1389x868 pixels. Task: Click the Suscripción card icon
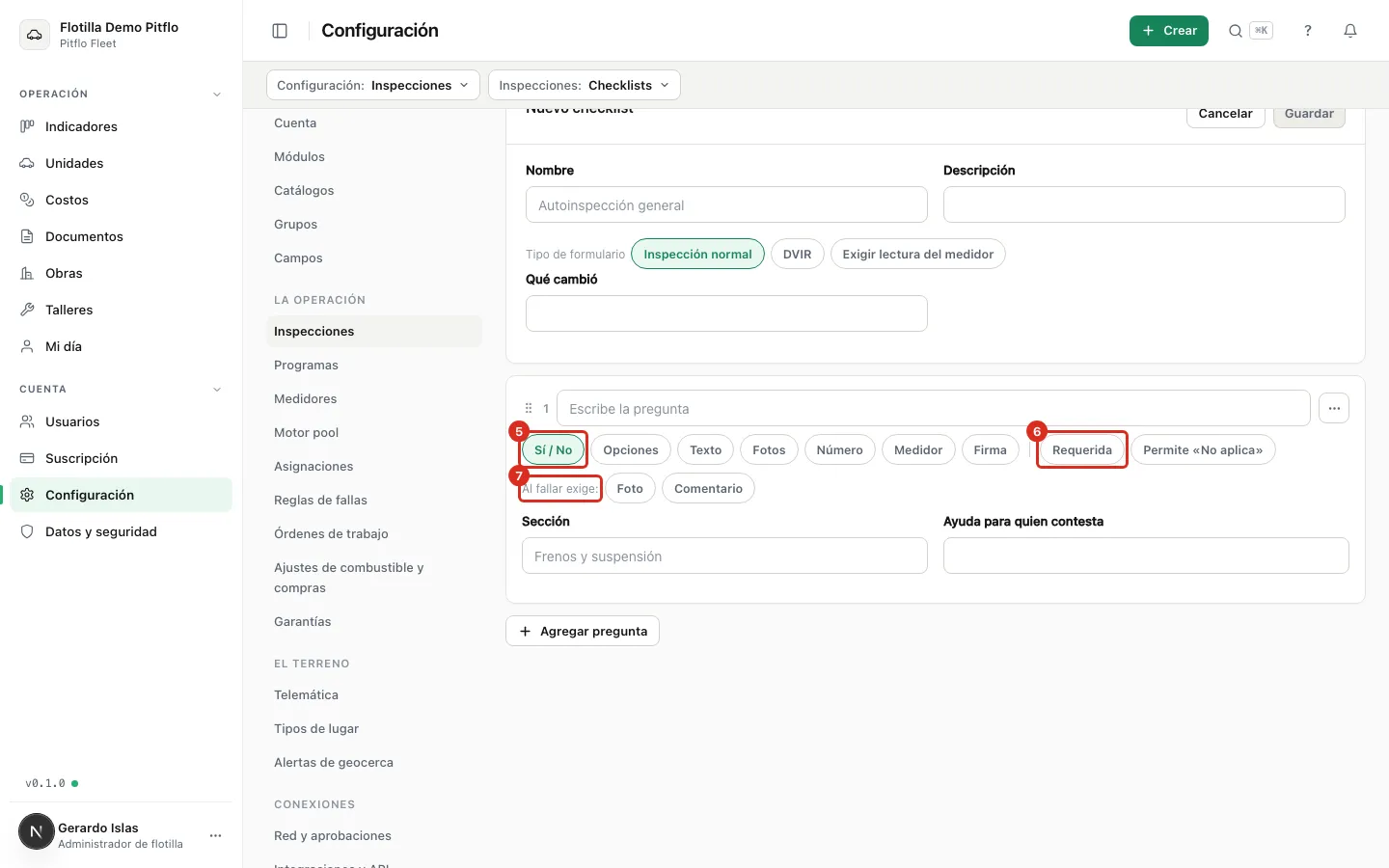coord(27,458)
